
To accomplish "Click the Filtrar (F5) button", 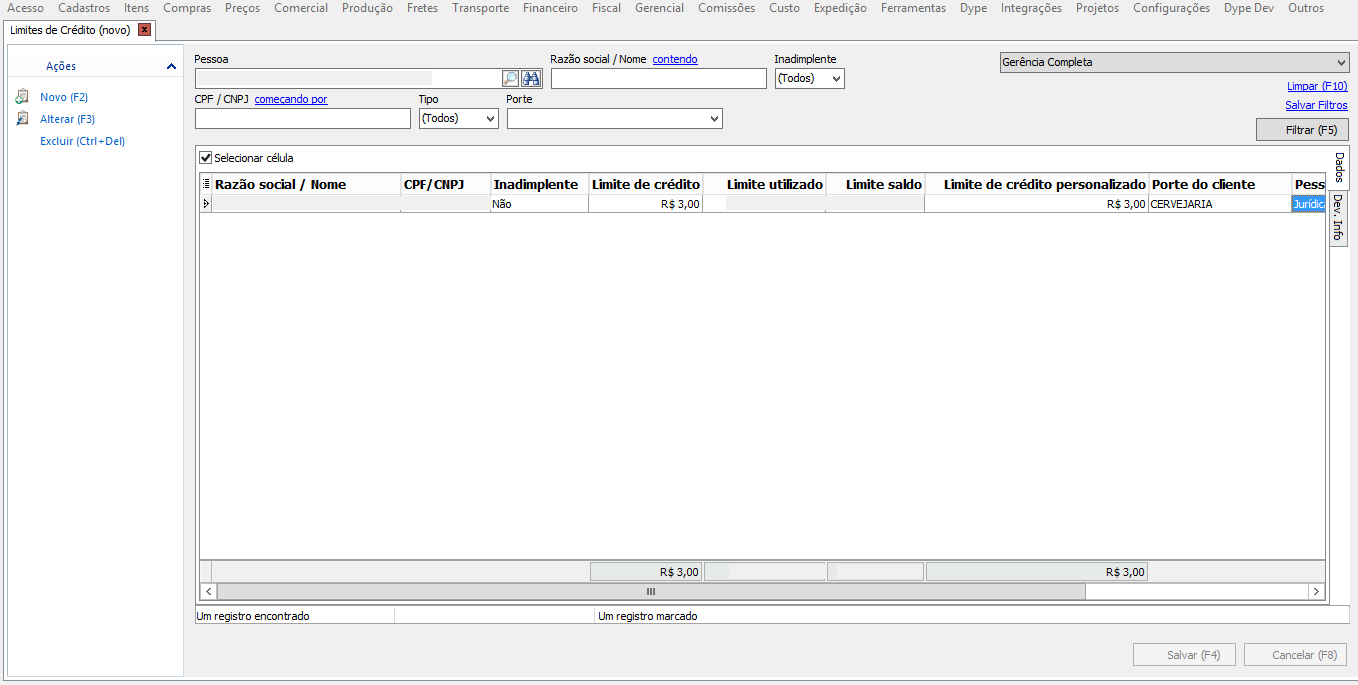I will coord(1302,130).
